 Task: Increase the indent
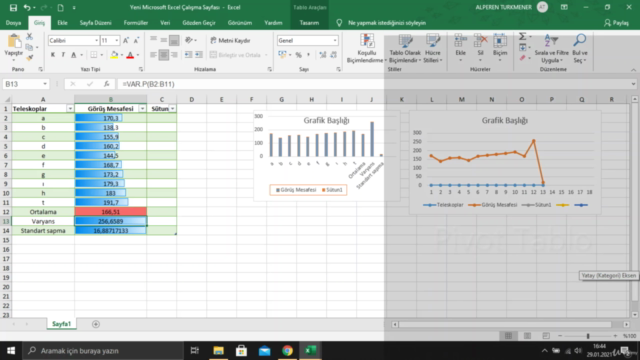199,55
